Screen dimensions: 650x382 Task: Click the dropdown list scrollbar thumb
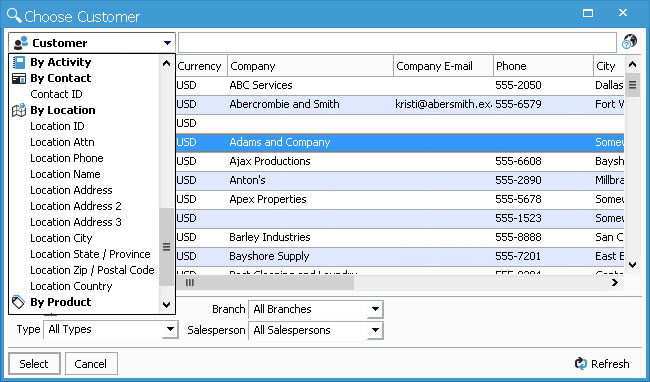[167, 247]
